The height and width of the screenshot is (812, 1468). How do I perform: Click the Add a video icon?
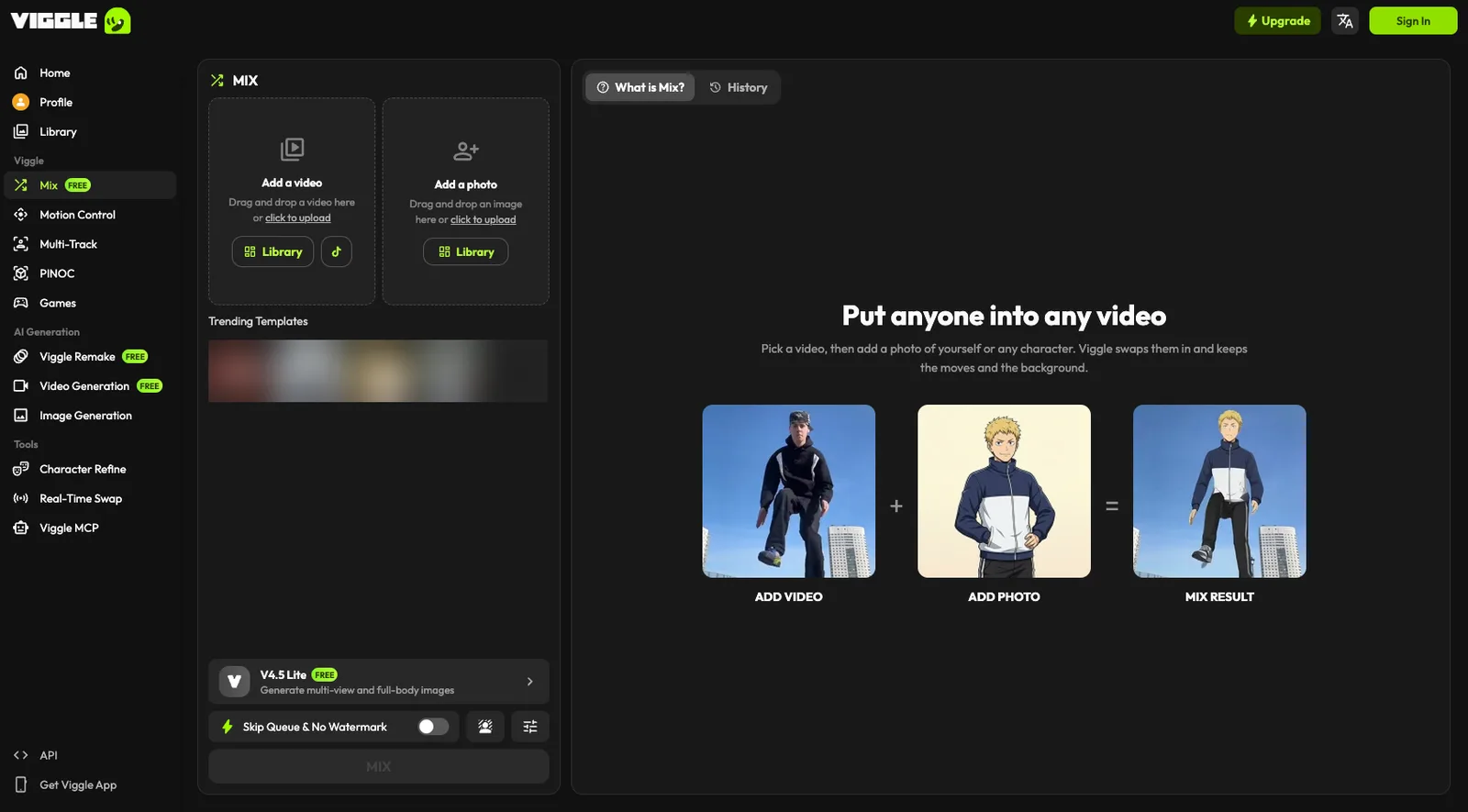pos(292,149)
